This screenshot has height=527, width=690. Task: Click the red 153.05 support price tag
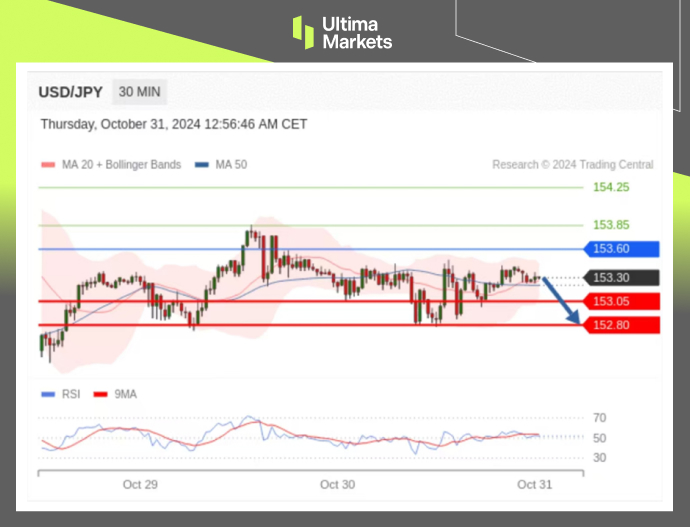[x=621, y=302]
